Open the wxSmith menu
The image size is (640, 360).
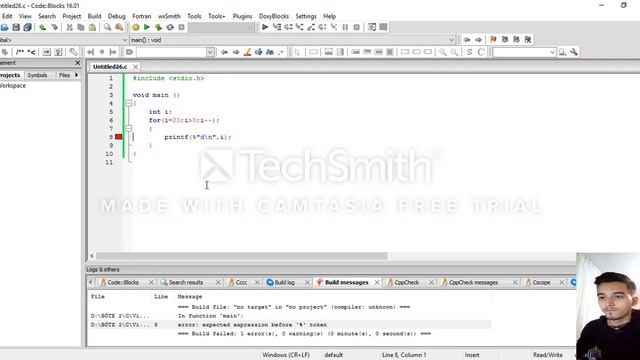pos(169,16)
